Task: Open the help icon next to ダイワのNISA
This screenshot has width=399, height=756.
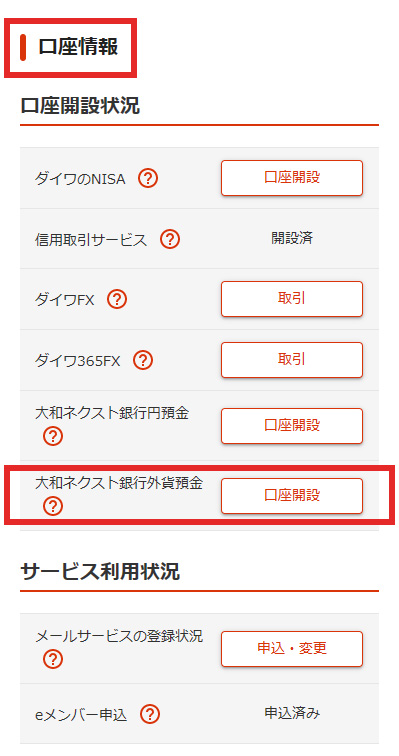Action: pos(148,179)
